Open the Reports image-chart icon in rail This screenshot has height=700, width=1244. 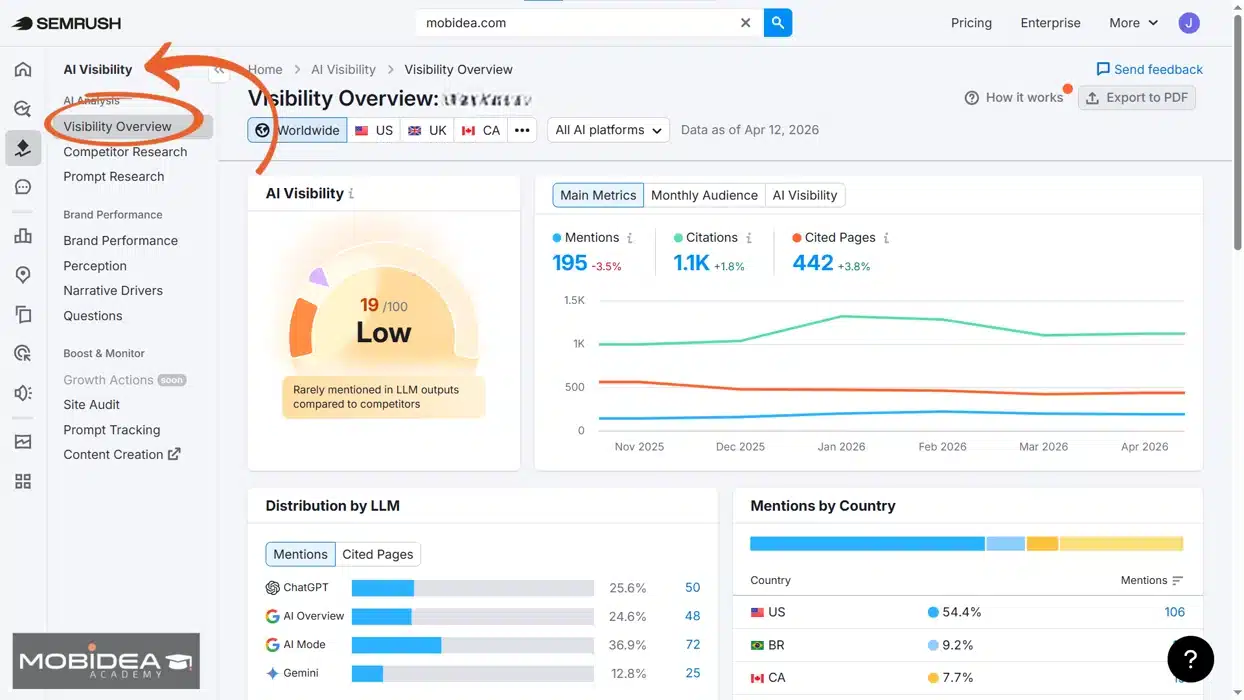coord(23,442)
